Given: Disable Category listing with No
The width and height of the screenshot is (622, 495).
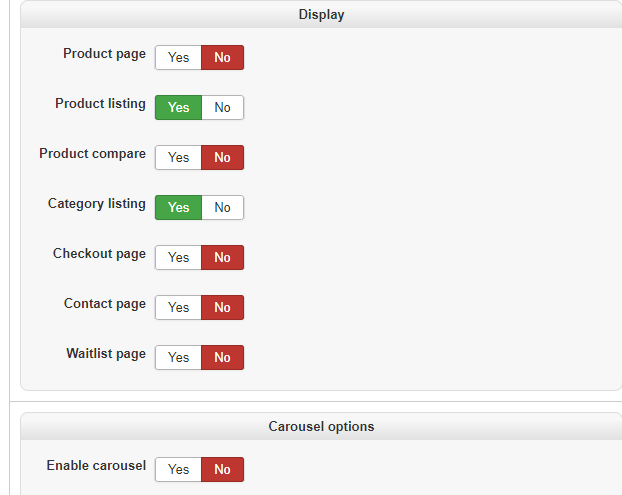Looking at the screenshot, I should click(x=222, y=208).
